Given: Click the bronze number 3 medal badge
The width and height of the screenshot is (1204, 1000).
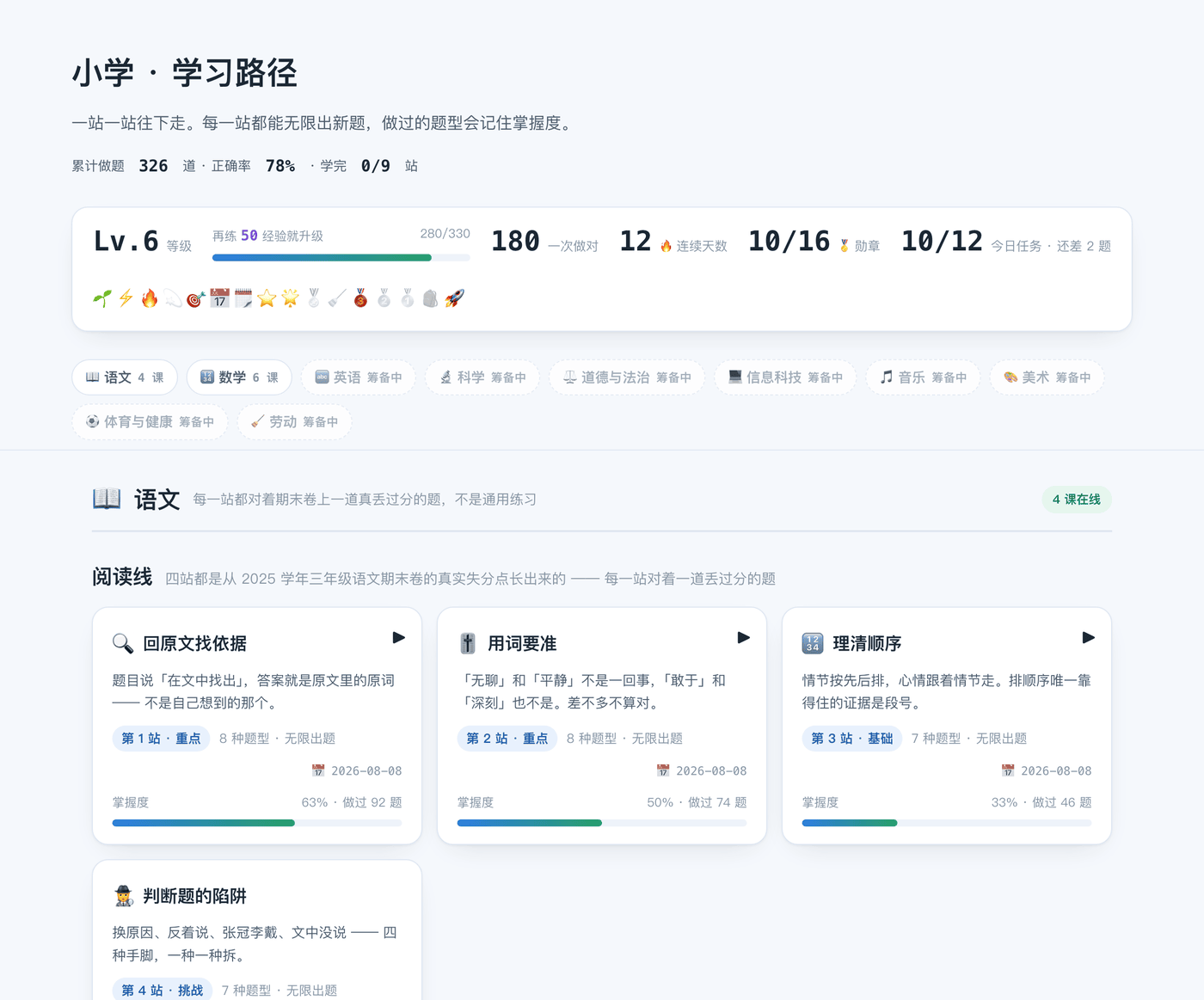Looking at the screenshot, I should pyautogui.click(x=360, y=298).
